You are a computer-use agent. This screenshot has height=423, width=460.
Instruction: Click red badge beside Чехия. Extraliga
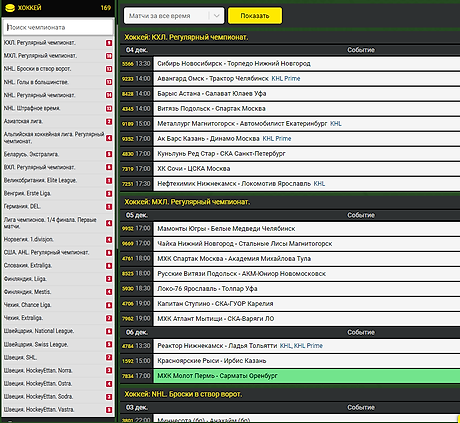tap(109, 318)
